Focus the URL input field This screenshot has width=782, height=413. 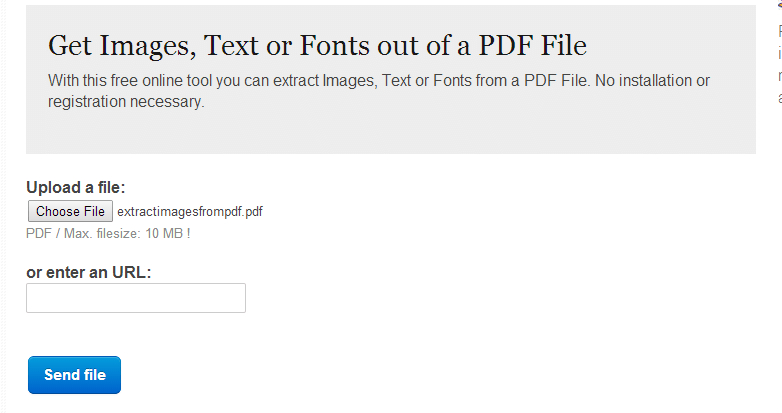click(x=136, y=298)
